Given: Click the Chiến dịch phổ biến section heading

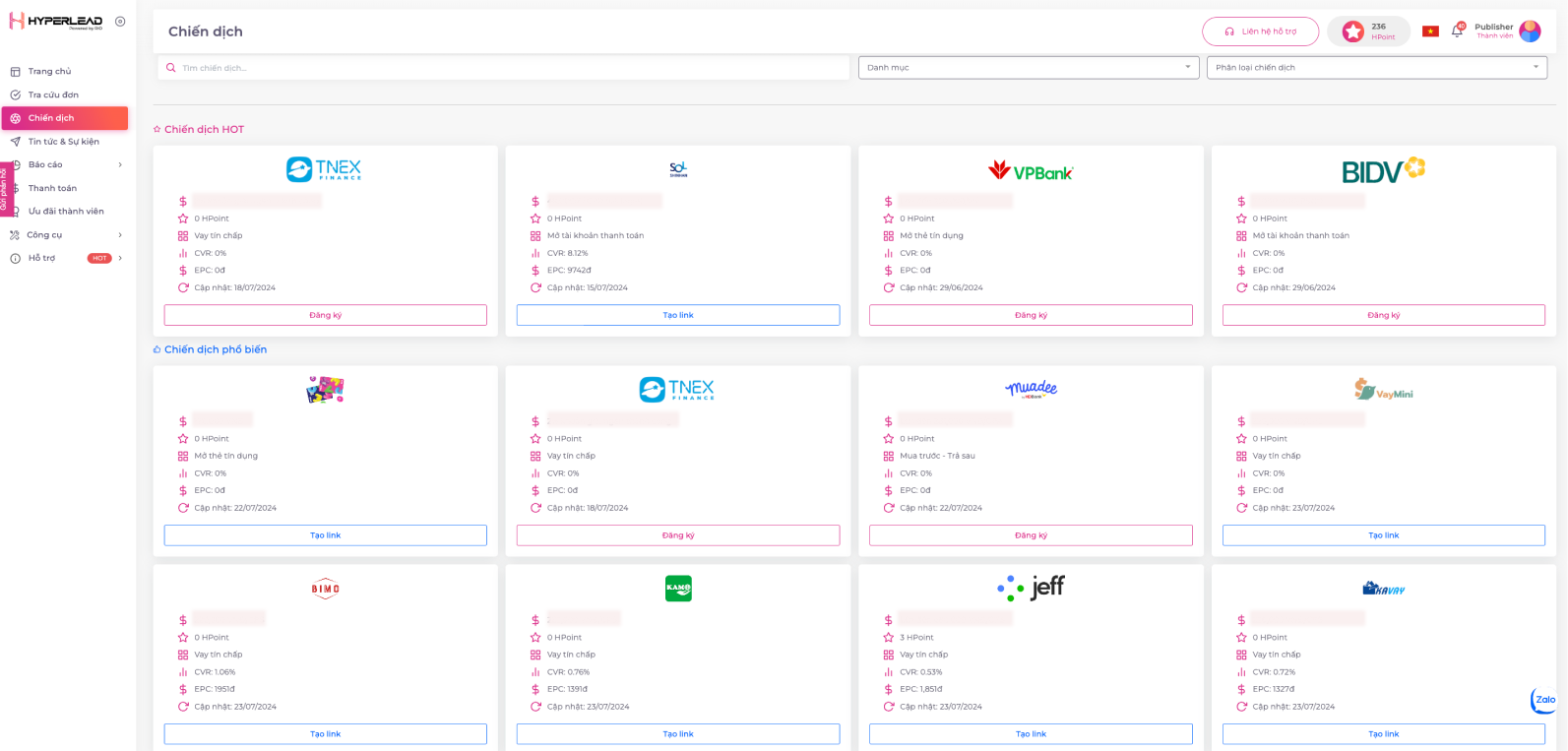Looking at the screenshot, I should pos(216,350).
